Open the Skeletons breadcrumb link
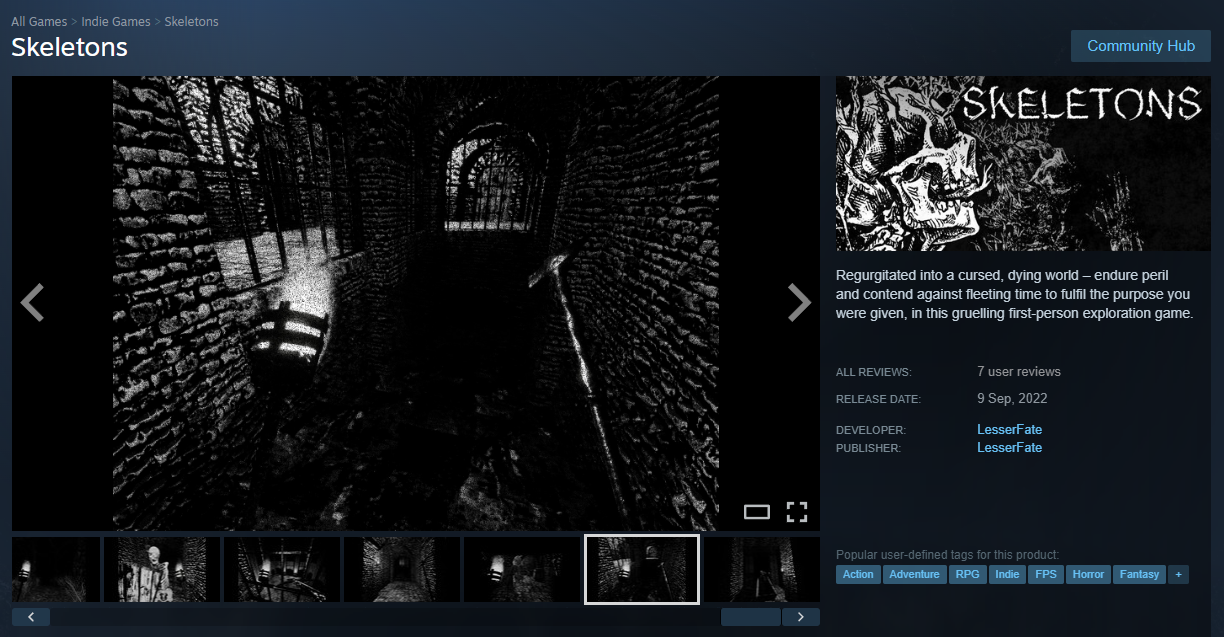This screenshot has height=637, width=1224. pos(191,21)
